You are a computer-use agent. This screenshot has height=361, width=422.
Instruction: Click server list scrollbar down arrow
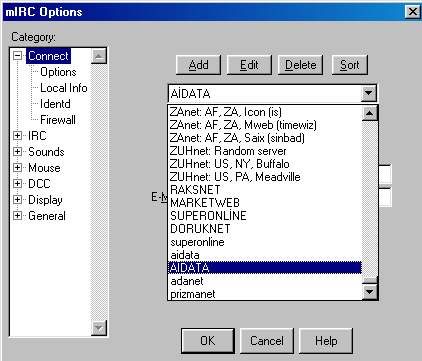369,292
